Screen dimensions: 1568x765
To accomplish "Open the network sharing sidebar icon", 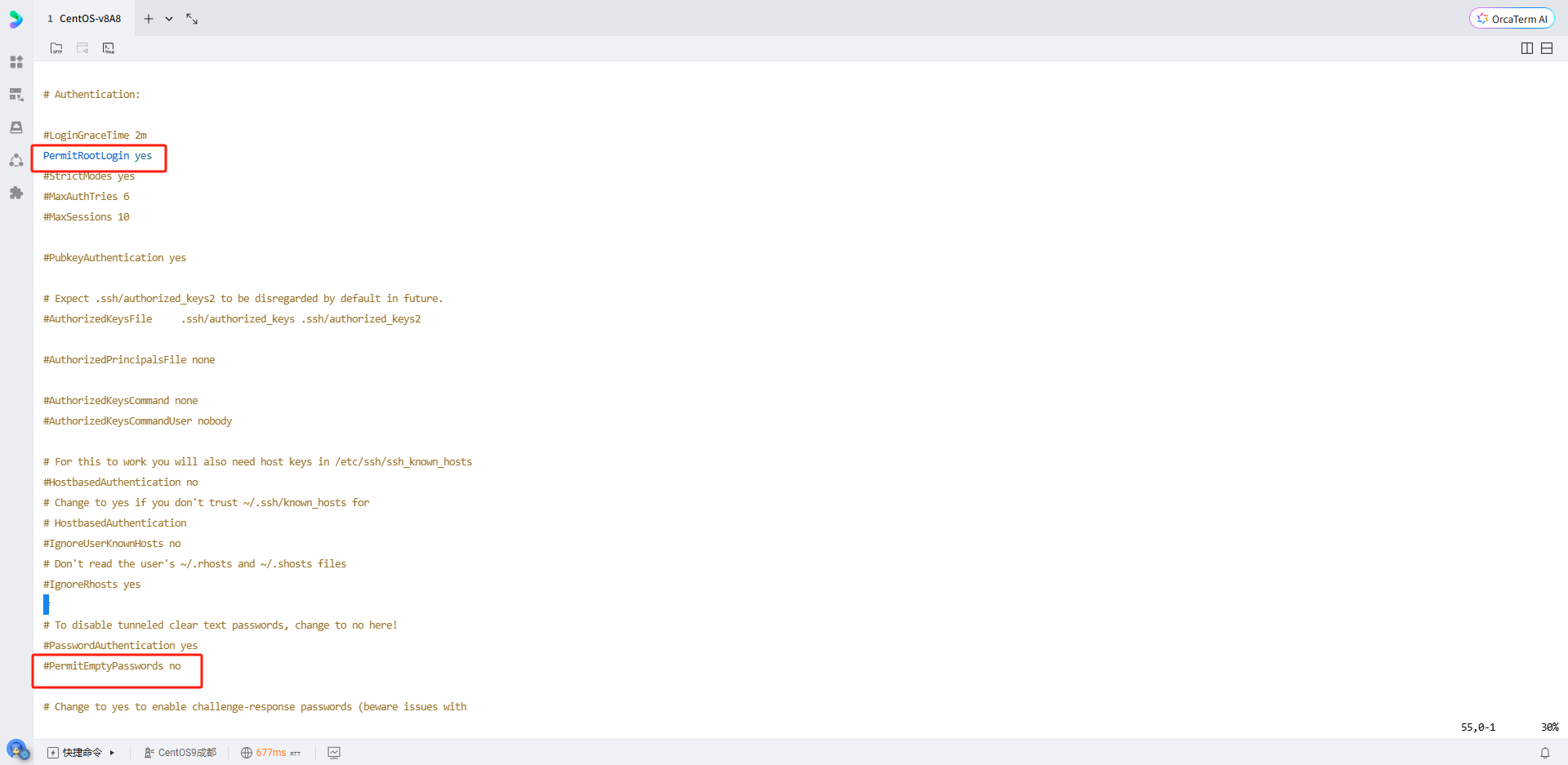I will tap(16, 160).
